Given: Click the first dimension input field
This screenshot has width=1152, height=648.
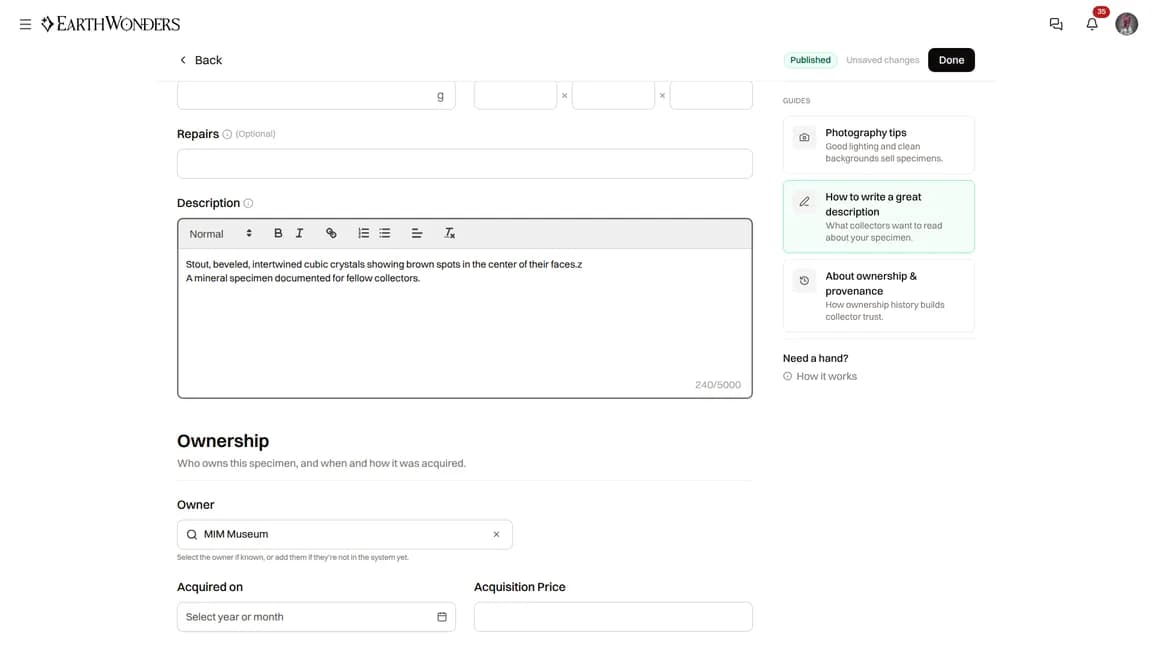Looking at the screenshot, I should (515, 96).
